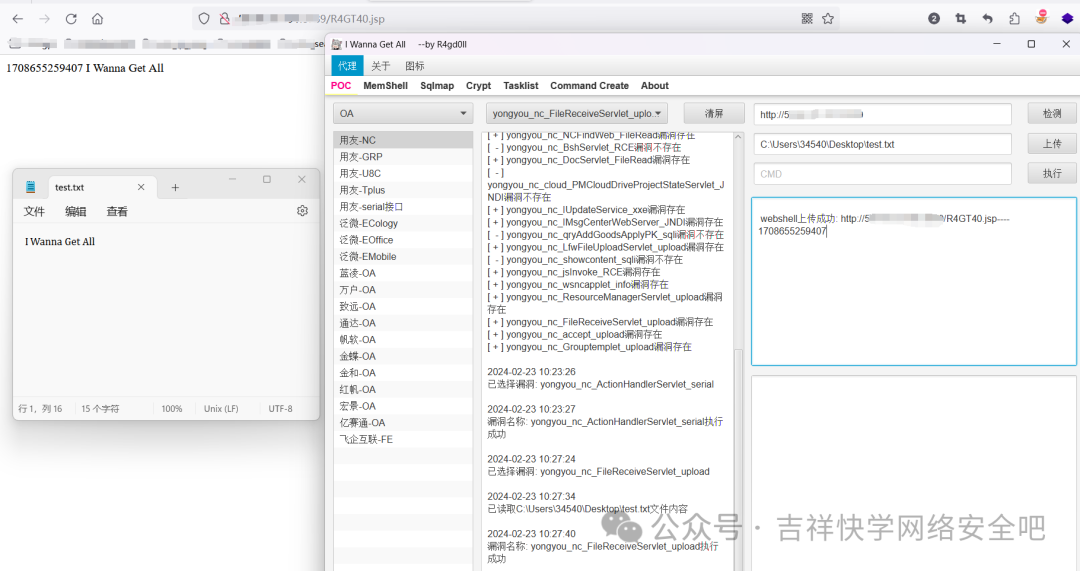This screenshot has width=1080, height=571.
Task: Focus the test.txt file path field
Action: tap(882, 144)
